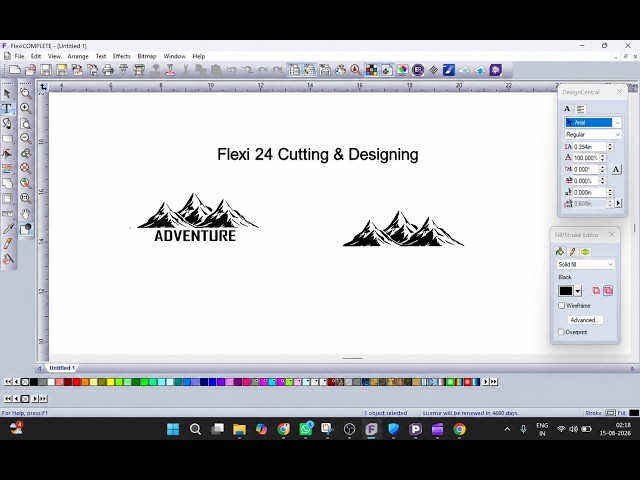Open the File menu

click(19, 56)
